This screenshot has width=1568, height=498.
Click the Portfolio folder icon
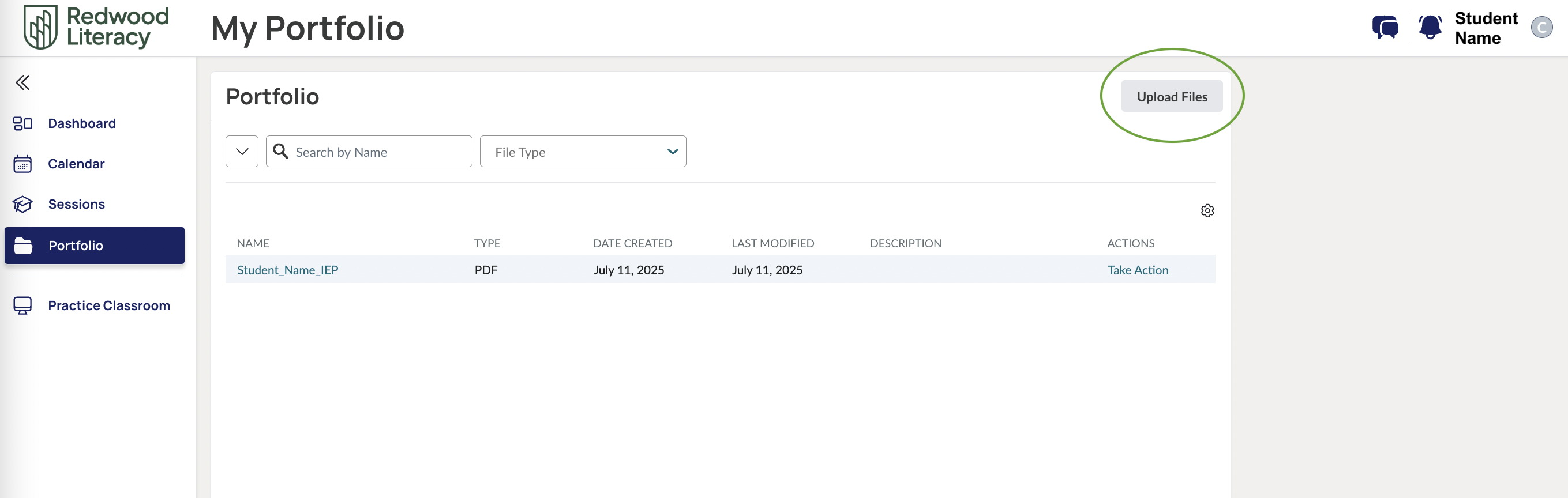23,246
